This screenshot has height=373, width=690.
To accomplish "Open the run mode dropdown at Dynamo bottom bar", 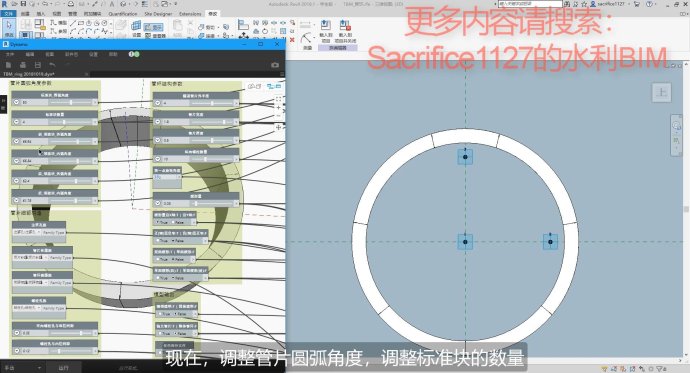I will (22, 368).
